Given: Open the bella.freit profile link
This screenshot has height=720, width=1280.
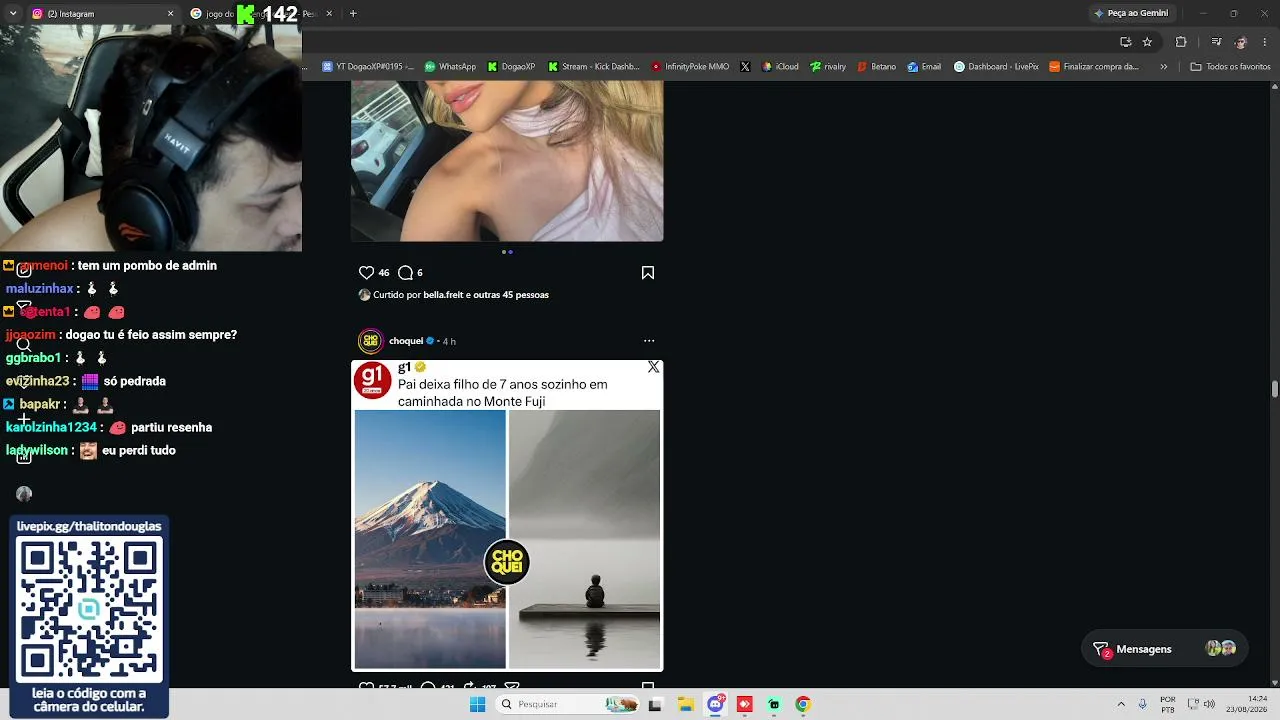Looking at the screenshot, I should pos(443,295).
